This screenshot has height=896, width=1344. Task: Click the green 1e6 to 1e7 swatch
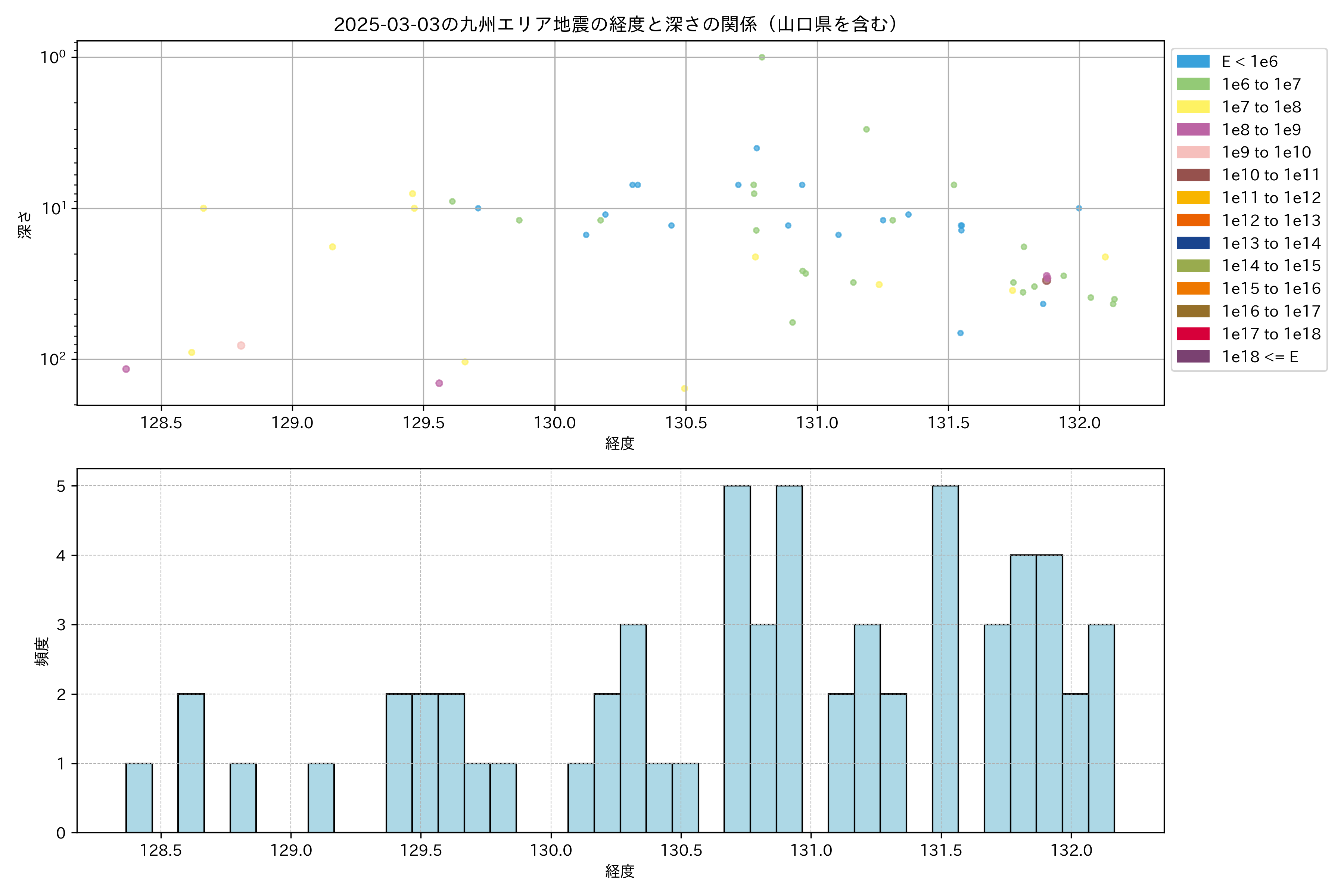[1193, 85]
